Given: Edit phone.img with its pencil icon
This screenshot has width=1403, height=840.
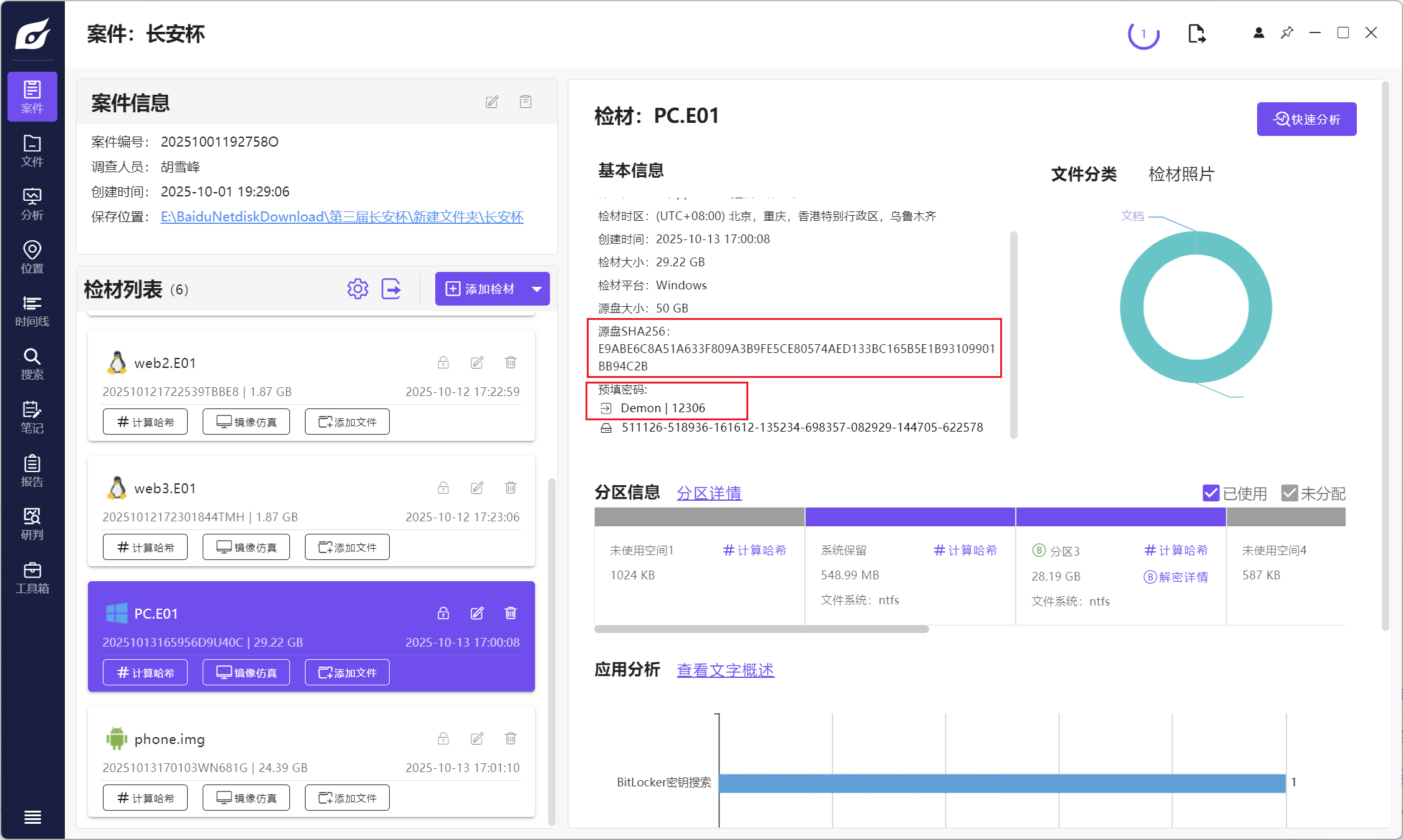Looking at the screenshot, I should pos(477,738).
